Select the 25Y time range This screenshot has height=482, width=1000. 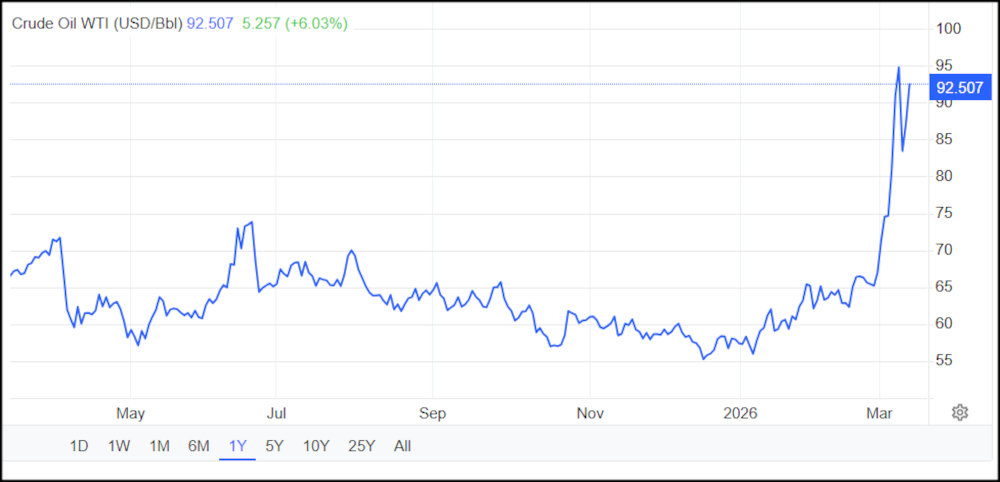pos(359,446)
